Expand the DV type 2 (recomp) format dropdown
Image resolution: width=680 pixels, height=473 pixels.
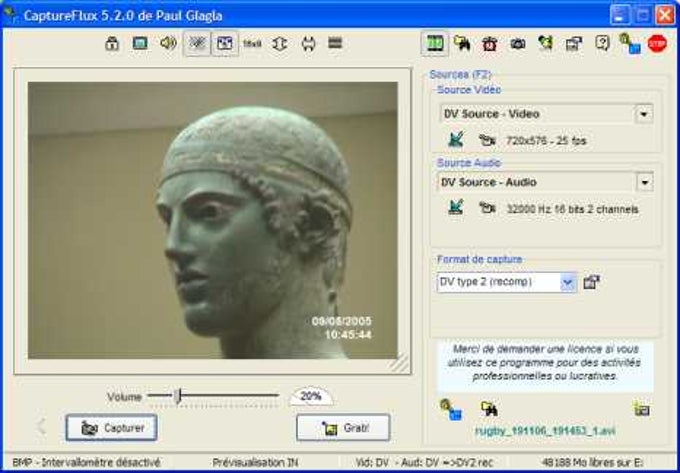(568, 283)
